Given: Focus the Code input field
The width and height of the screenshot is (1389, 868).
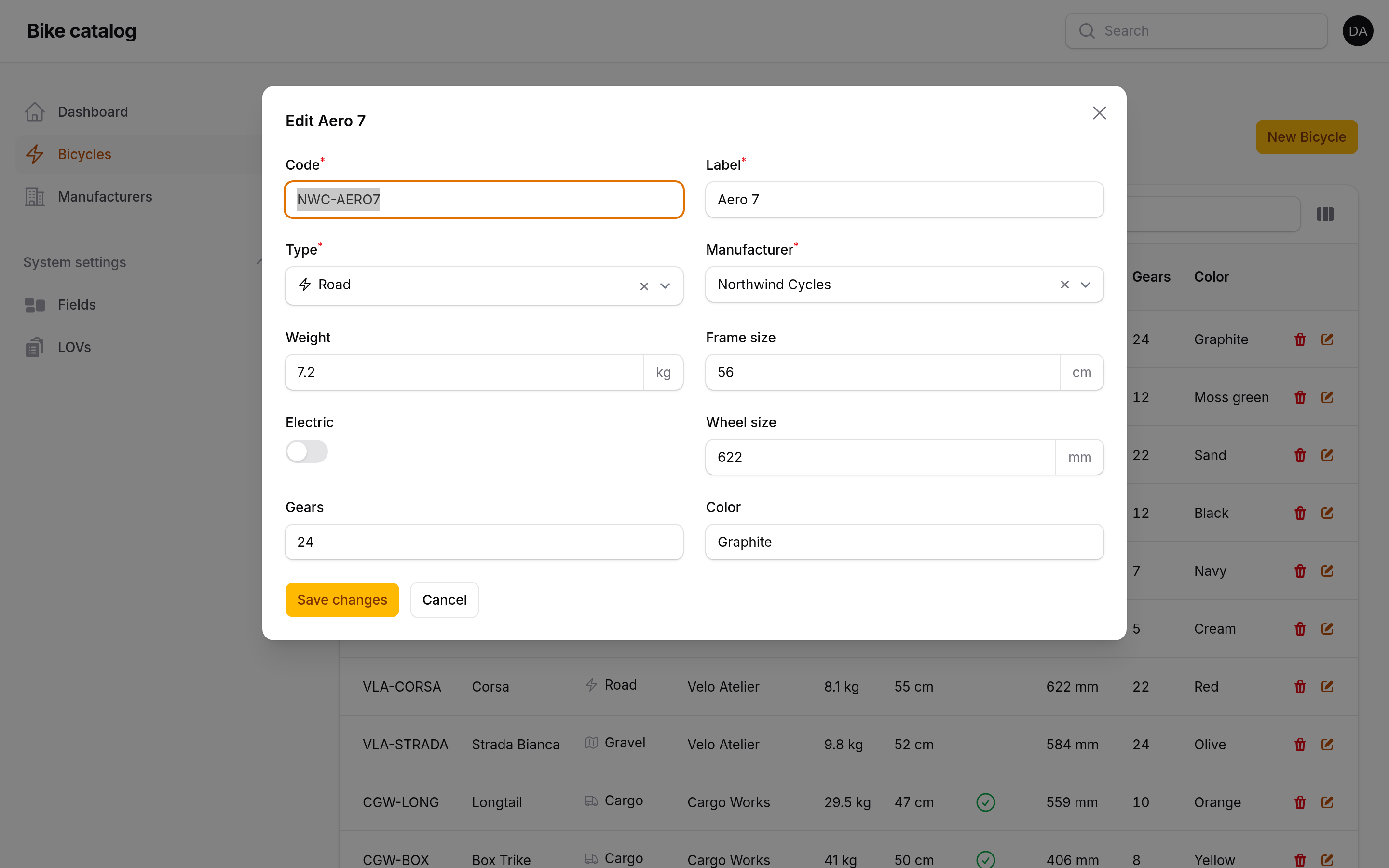Looking at the screenshot, I should tap(484, 200).
